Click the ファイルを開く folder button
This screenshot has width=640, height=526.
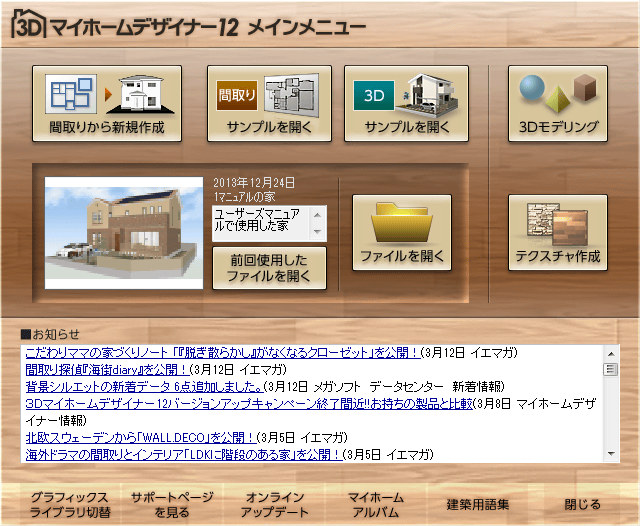pyautogui.click(x=402, y=233)
